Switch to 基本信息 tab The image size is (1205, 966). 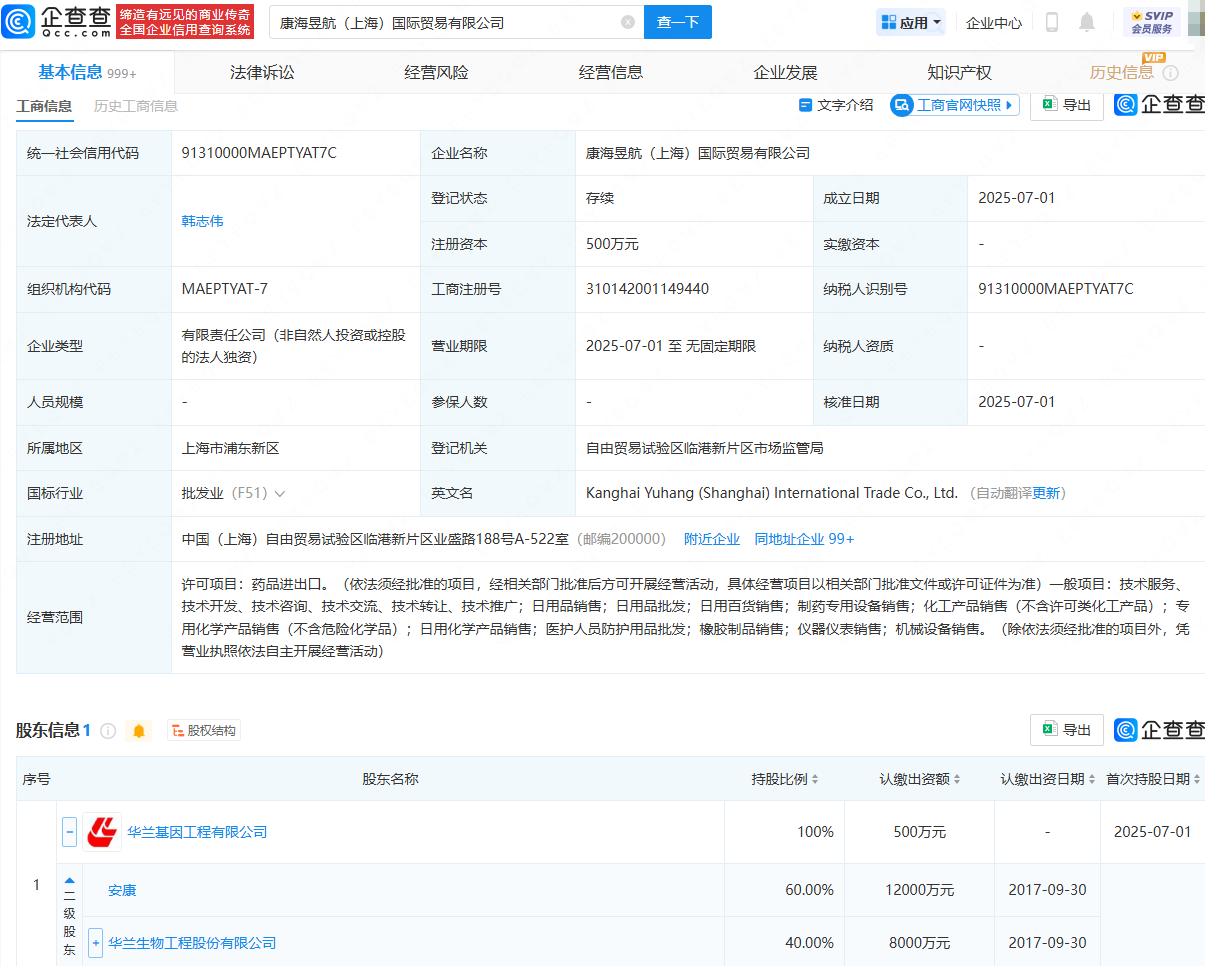point(87,72)
